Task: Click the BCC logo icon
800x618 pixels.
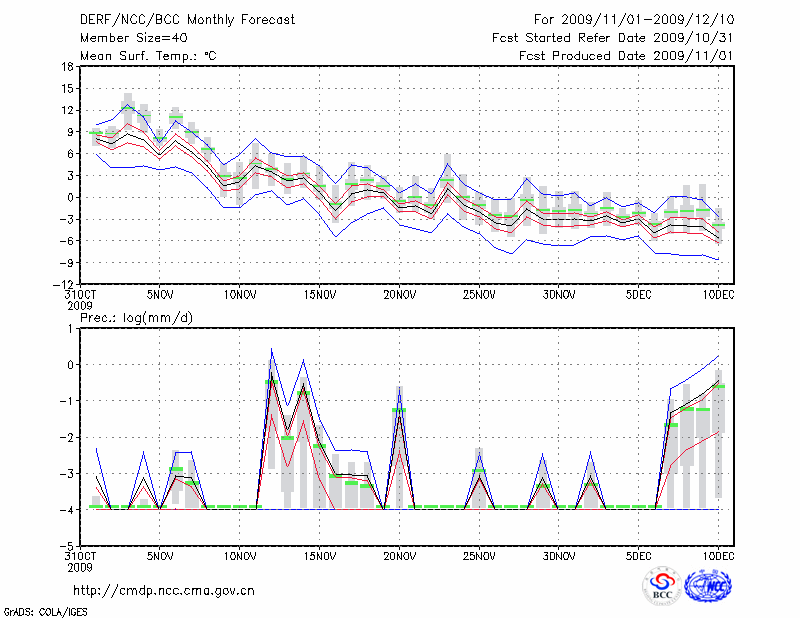Action: point(661,587)
